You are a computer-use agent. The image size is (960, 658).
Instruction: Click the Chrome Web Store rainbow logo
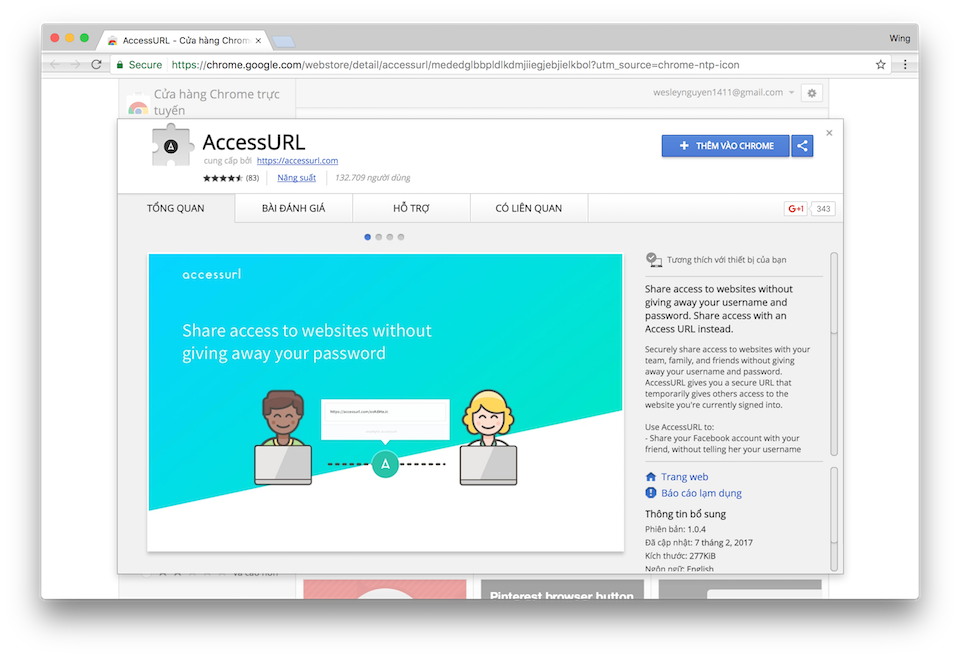click(x=138, y=107)
